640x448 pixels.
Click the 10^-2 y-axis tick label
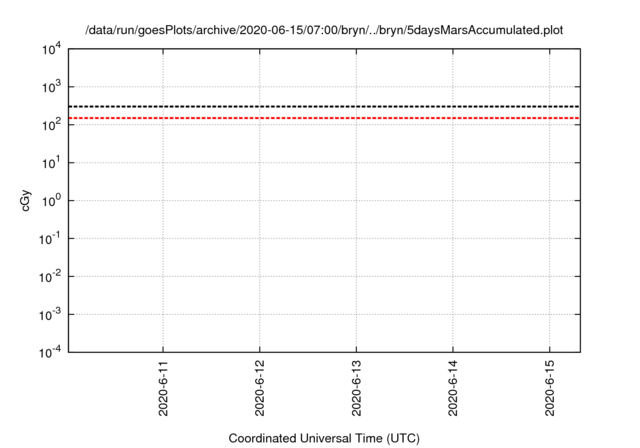pyautogui.click(x=50, y=277)
